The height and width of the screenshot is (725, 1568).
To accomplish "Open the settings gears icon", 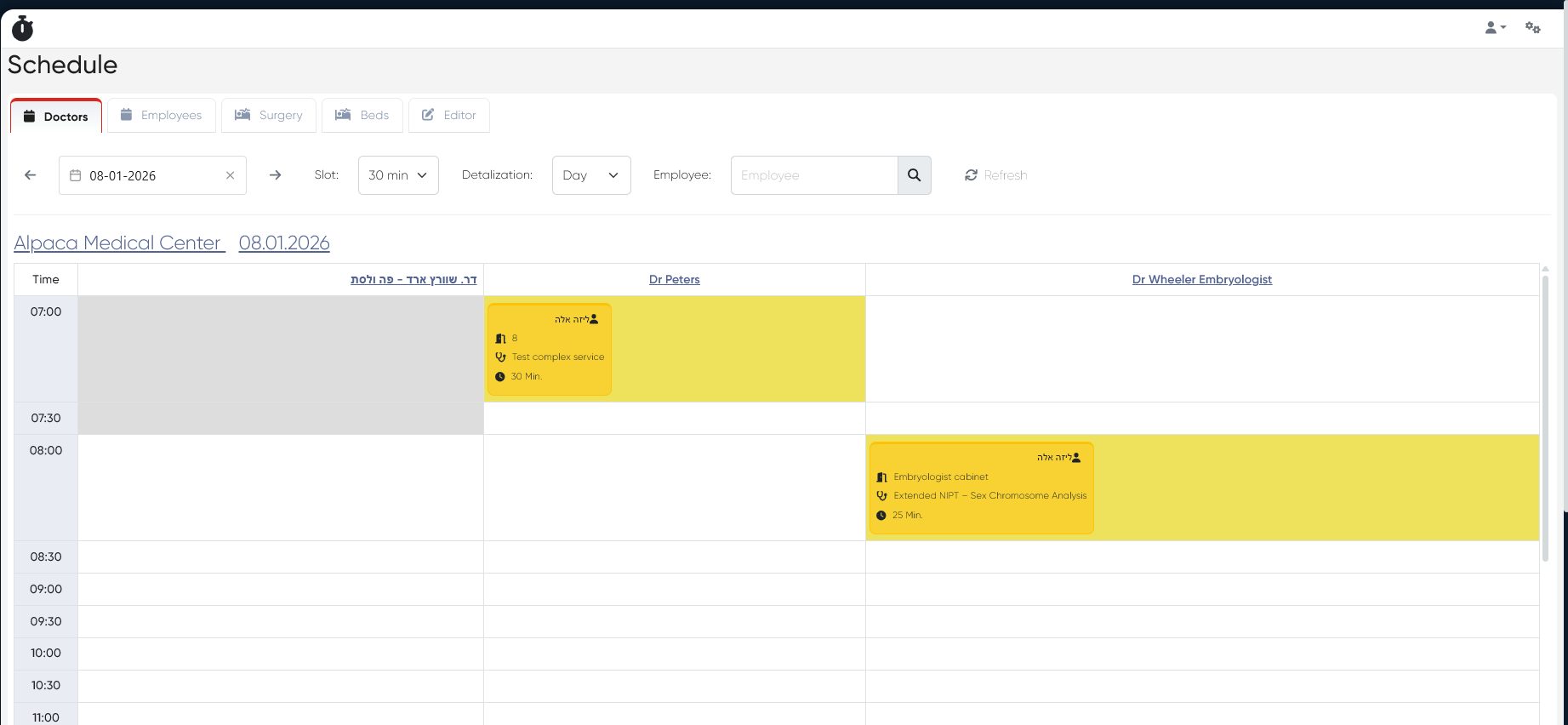I will point(1532,28).
